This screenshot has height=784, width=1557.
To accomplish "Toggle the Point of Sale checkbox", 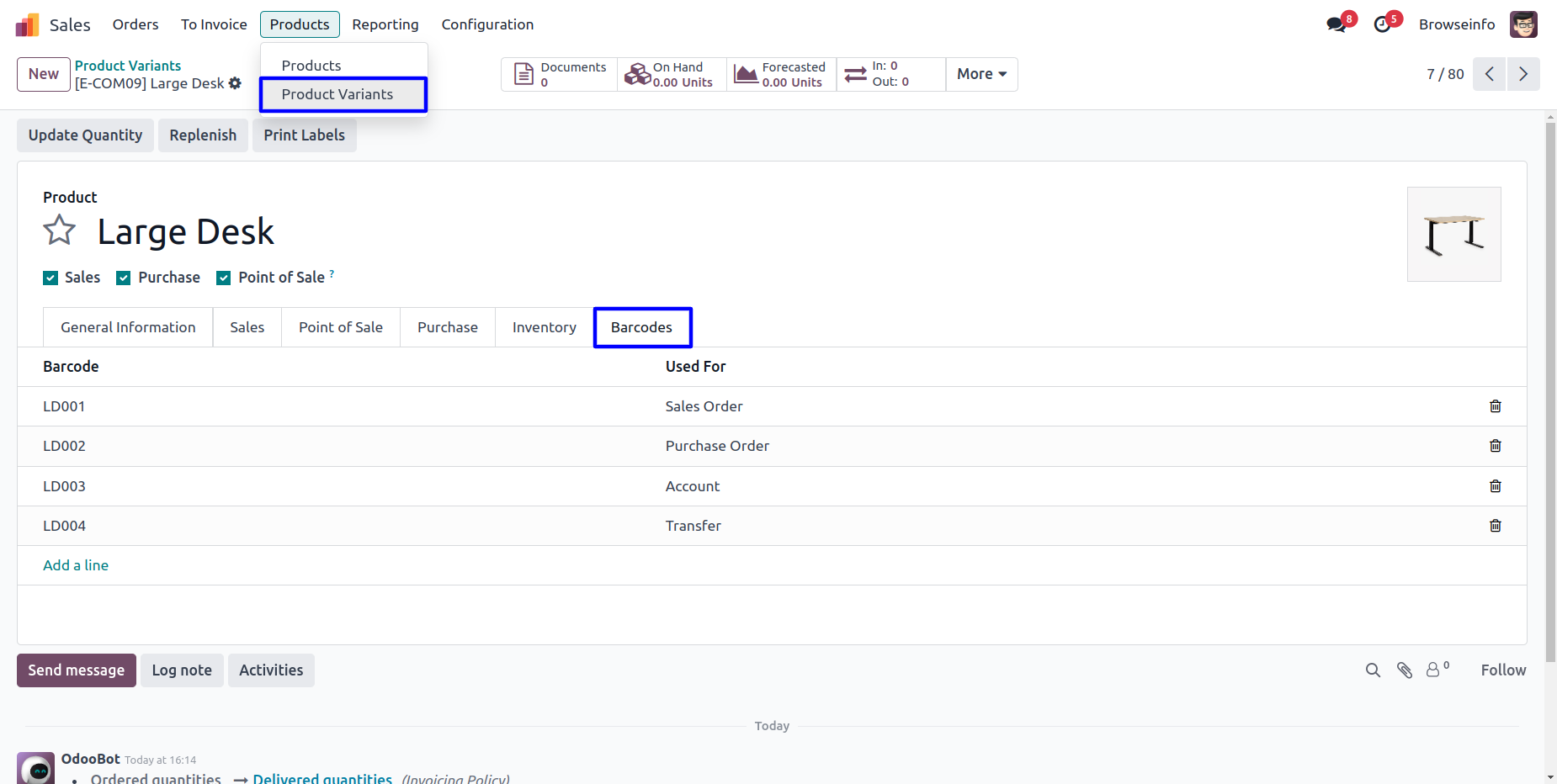I will tap(224, 278).
